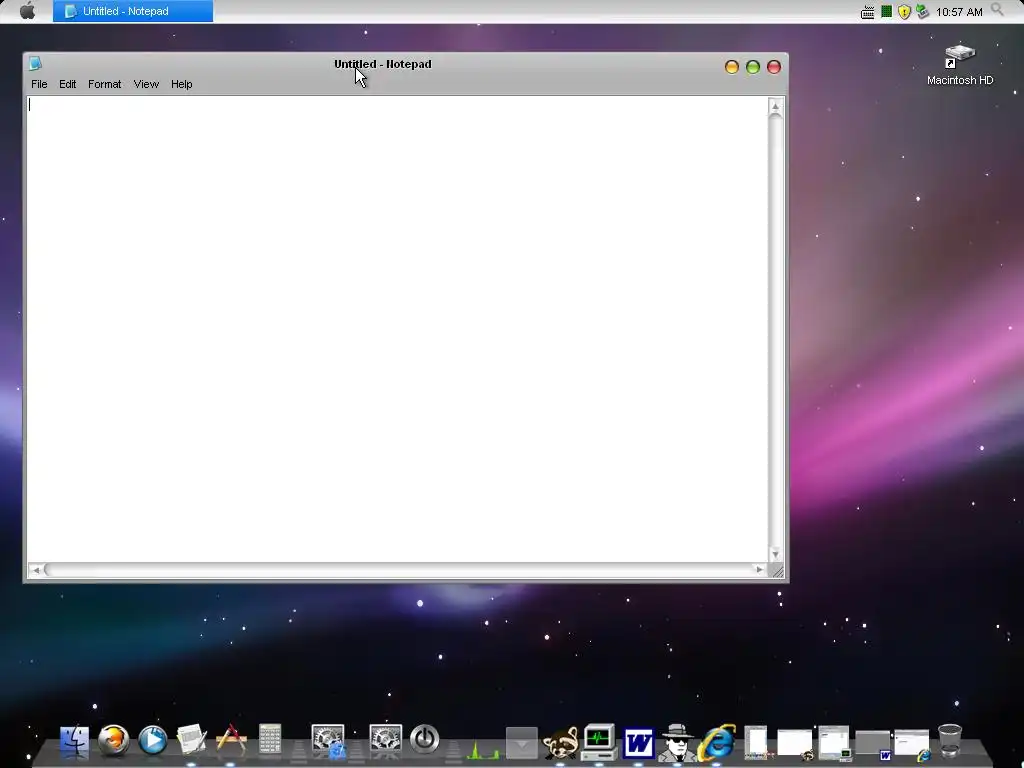Open the raccoon dock icon
The image size is (1024, 768).
560,743
